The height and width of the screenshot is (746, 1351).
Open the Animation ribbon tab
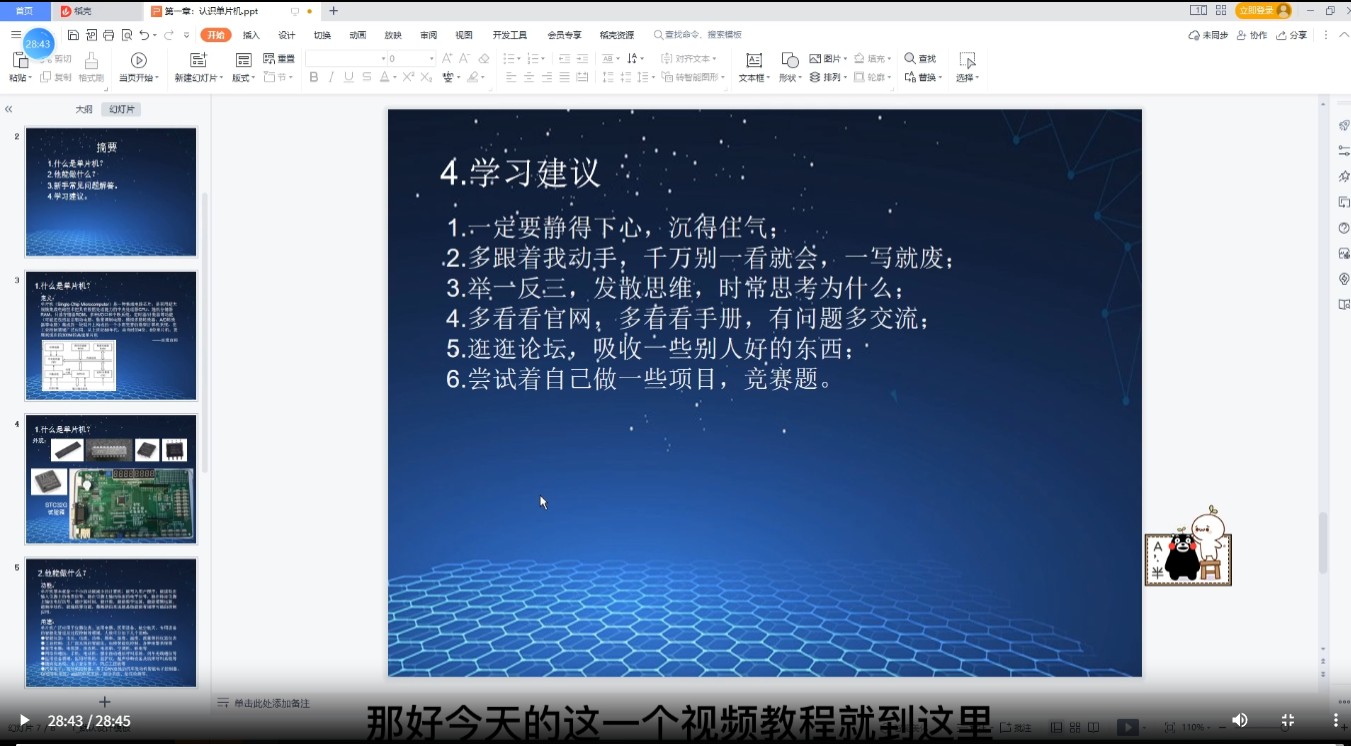click(357, 35)
